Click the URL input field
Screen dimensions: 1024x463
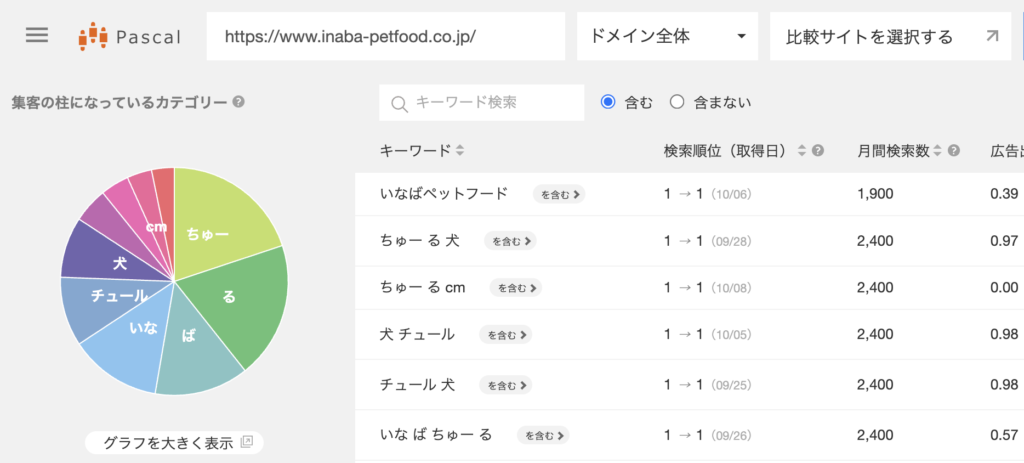386,36
